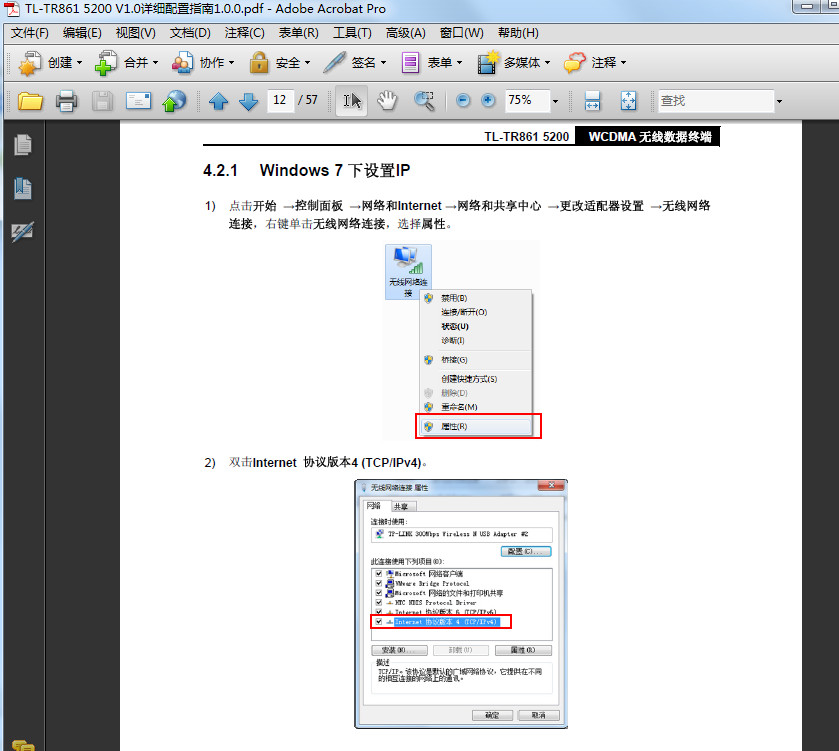Open the 帮助(H) menu

(x=518, y=33)
